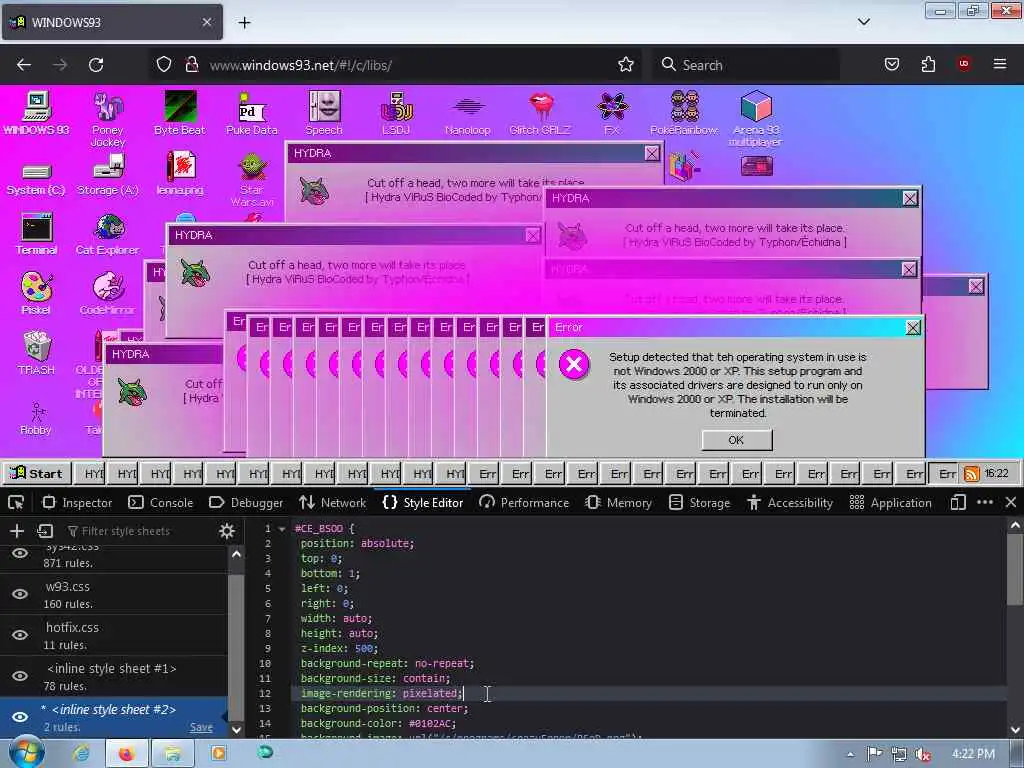Open the Firefox extensions puzzle icon
Viewport: 1024px width, 768px height.
coord(928,65)
